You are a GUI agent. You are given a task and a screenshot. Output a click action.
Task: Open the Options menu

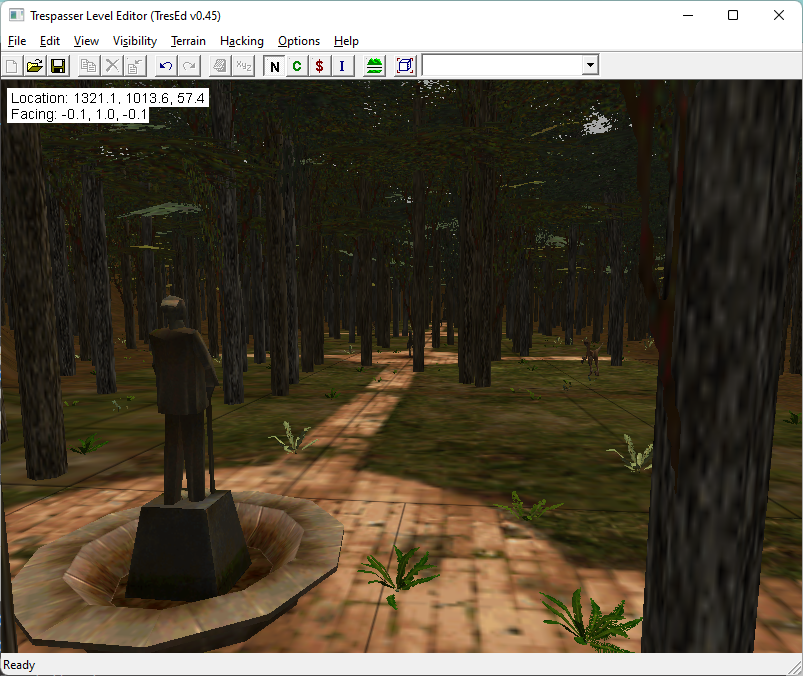pos(299,41)
